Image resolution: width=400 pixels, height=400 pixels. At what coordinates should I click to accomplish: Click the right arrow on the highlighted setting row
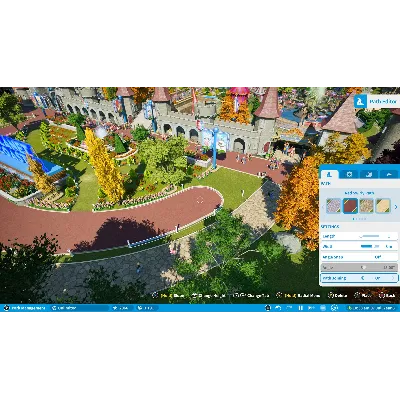coord(393,278)
